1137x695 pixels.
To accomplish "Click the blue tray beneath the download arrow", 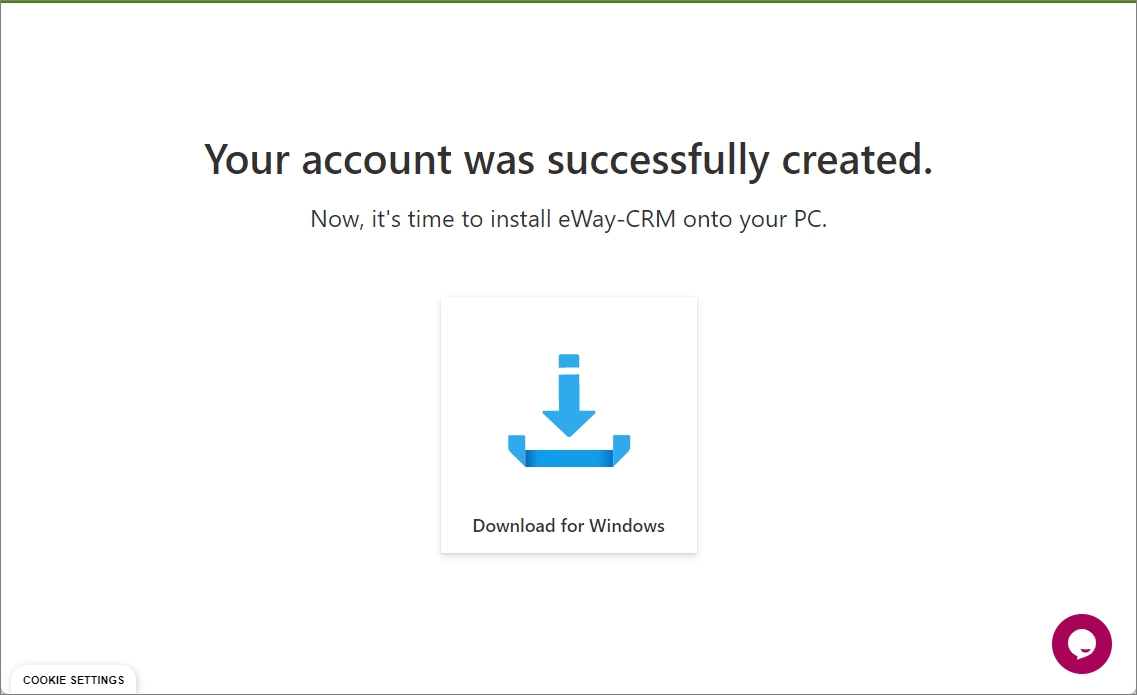I will (x=568, y=451).
